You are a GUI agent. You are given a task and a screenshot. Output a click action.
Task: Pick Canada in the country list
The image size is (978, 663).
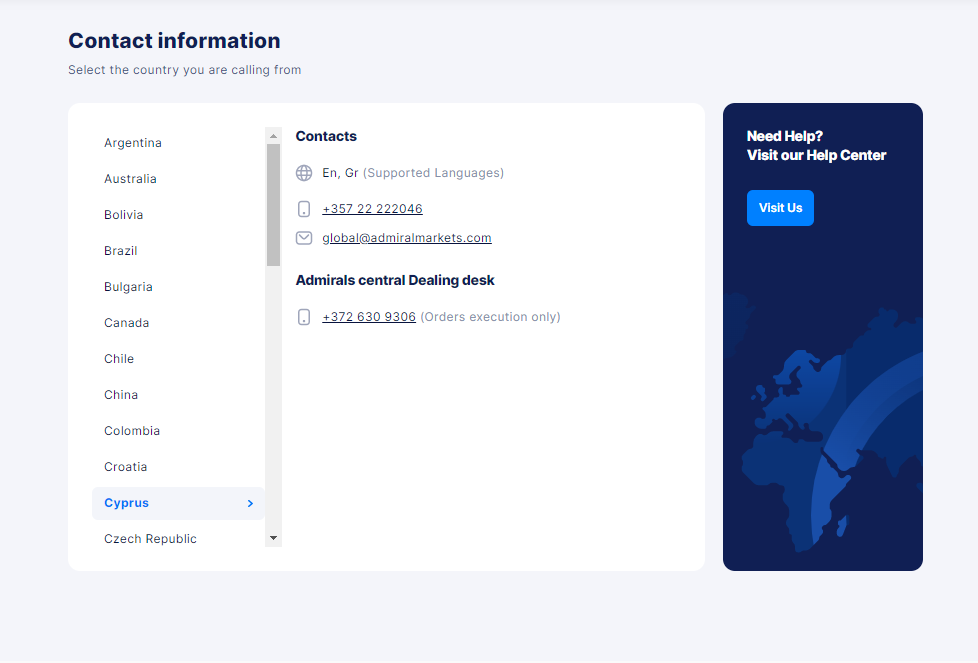coord(126,323)
